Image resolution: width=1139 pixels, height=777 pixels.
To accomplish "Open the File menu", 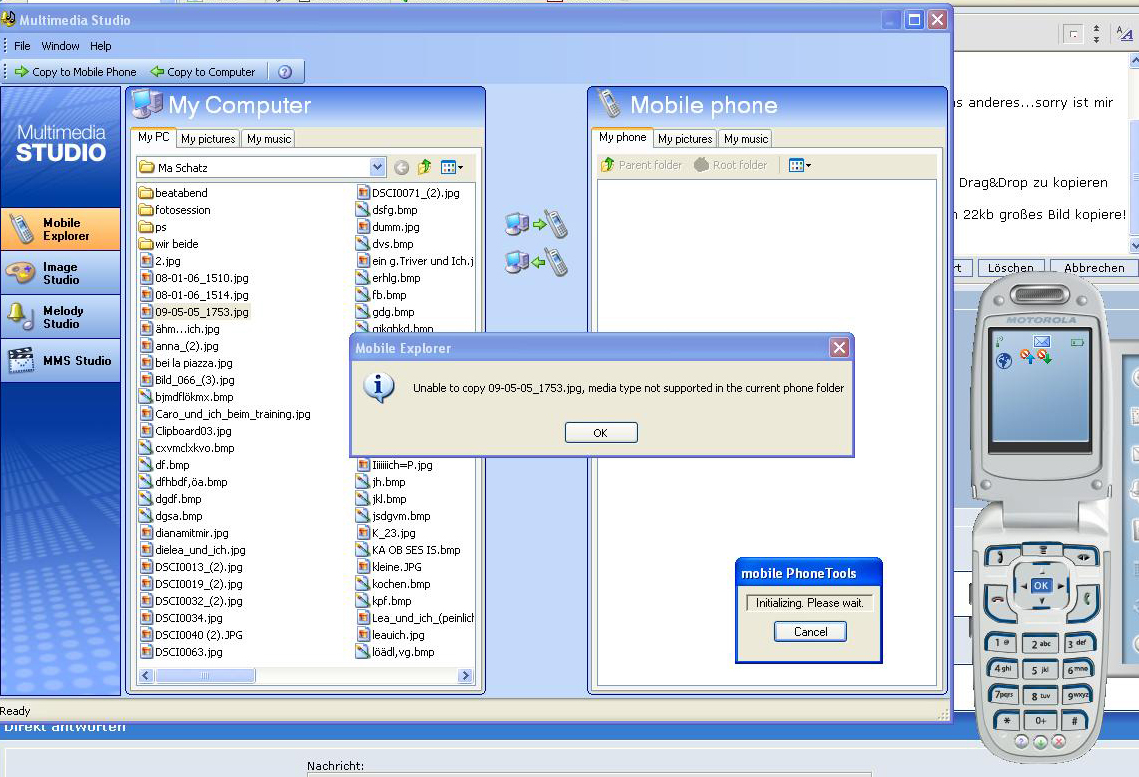I will pyautogui.click(x=23, y=46).
